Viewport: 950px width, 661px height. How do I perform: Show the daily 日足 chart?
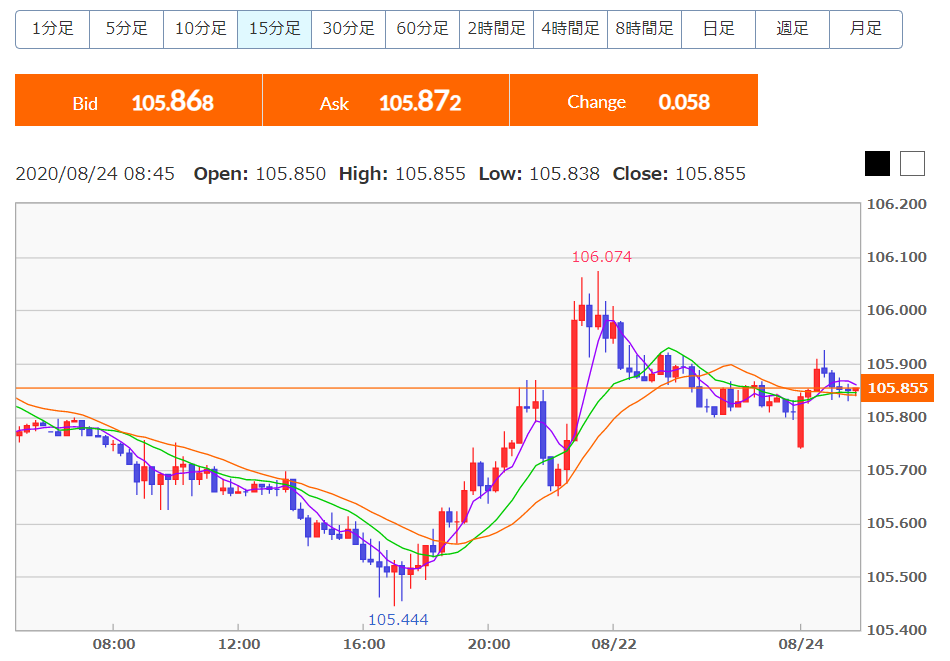718,28
